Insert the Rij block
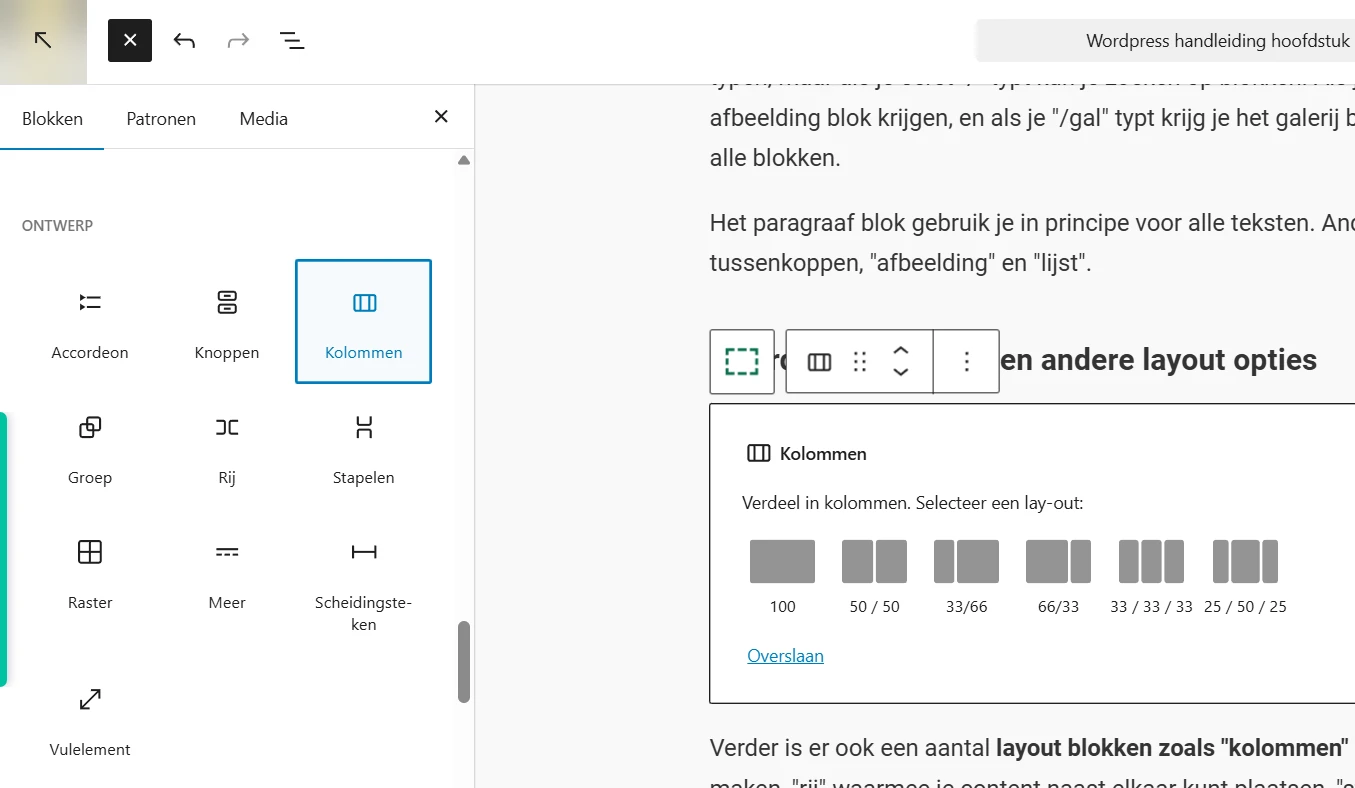Image resolution: width=1355 pixels, height=788 pixels. (x=226, y=445)
